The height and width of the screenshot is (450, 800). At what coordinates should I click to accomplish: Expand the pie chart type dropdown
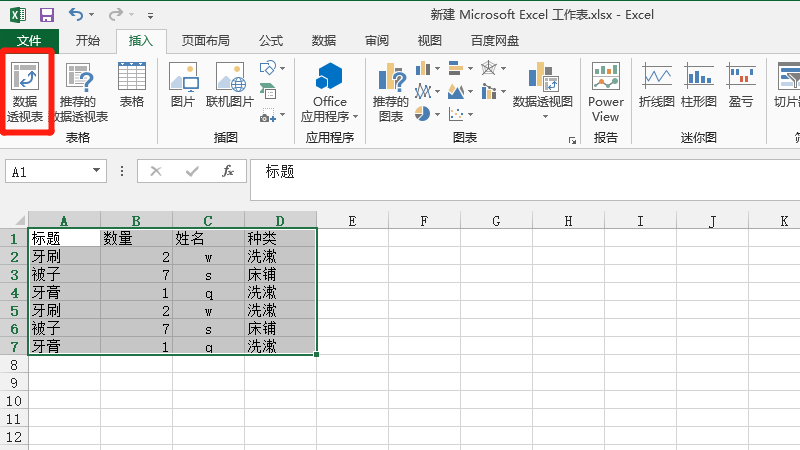pyautogui.click(x=436, y=114)
